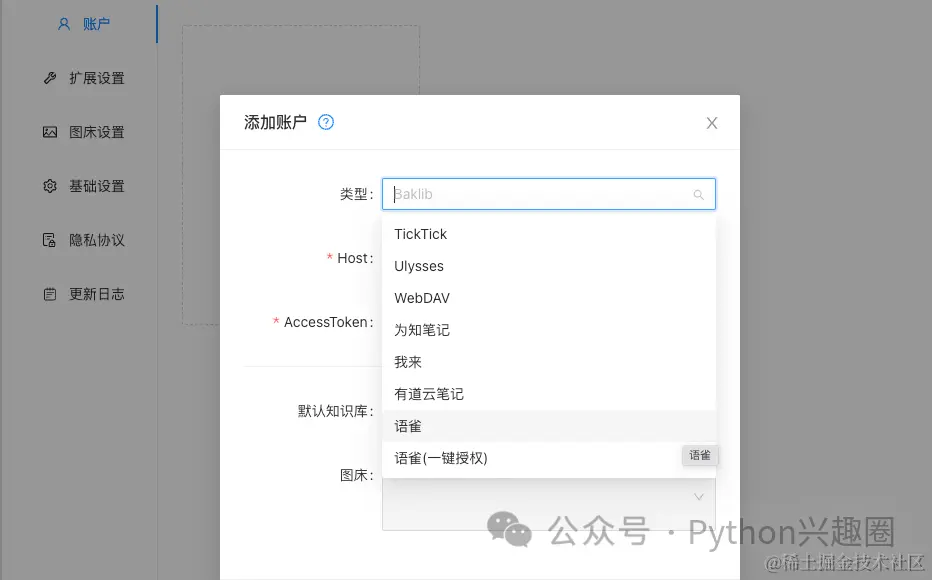
Task: Choose 有道云笔记 in the dropdown list
Action: coord(428,394)
